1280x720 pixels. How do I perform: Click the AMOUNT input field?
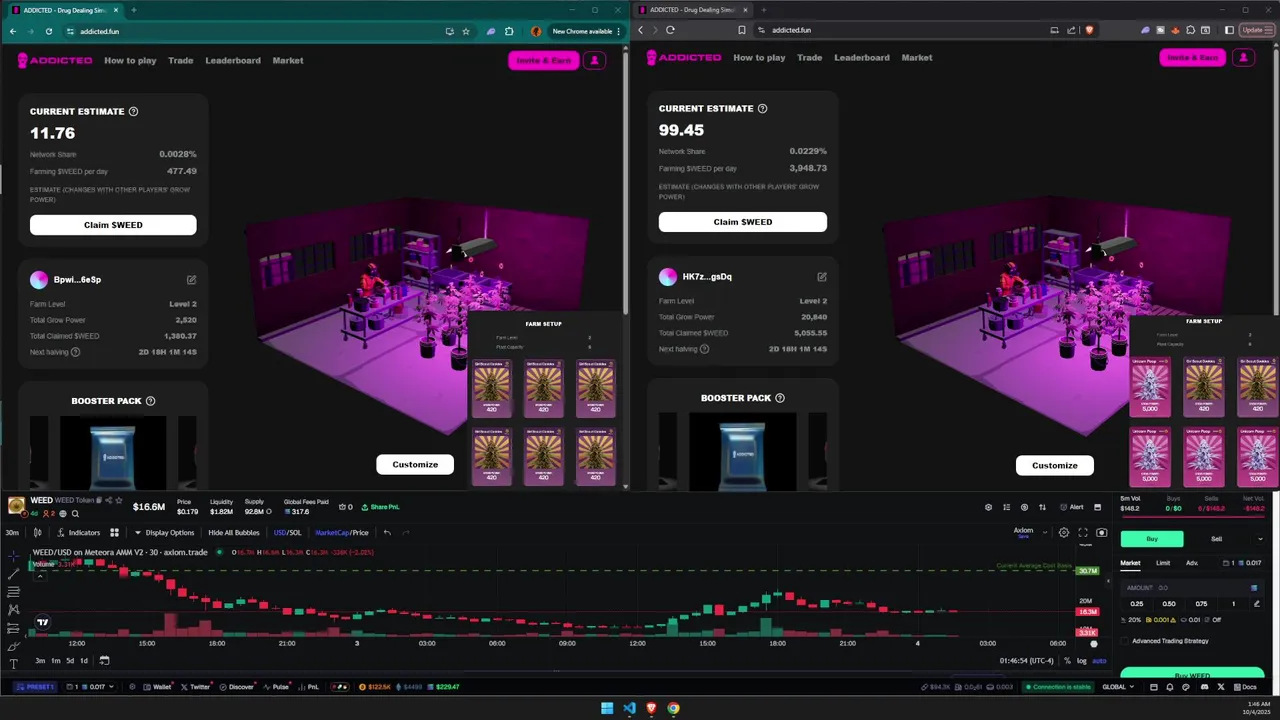(1192, 588)
